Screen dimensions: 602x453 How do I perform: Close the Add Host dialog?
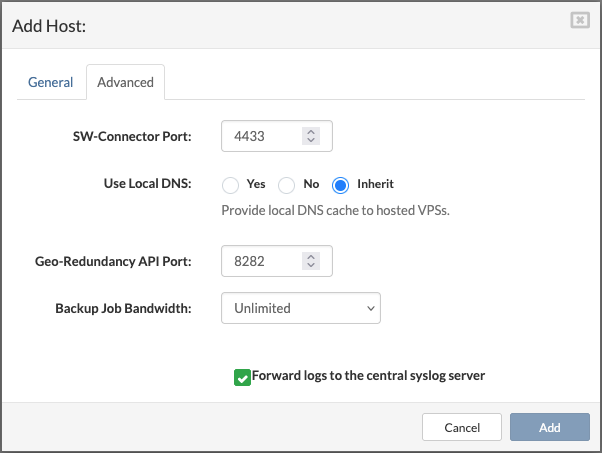tap(579, 20)
